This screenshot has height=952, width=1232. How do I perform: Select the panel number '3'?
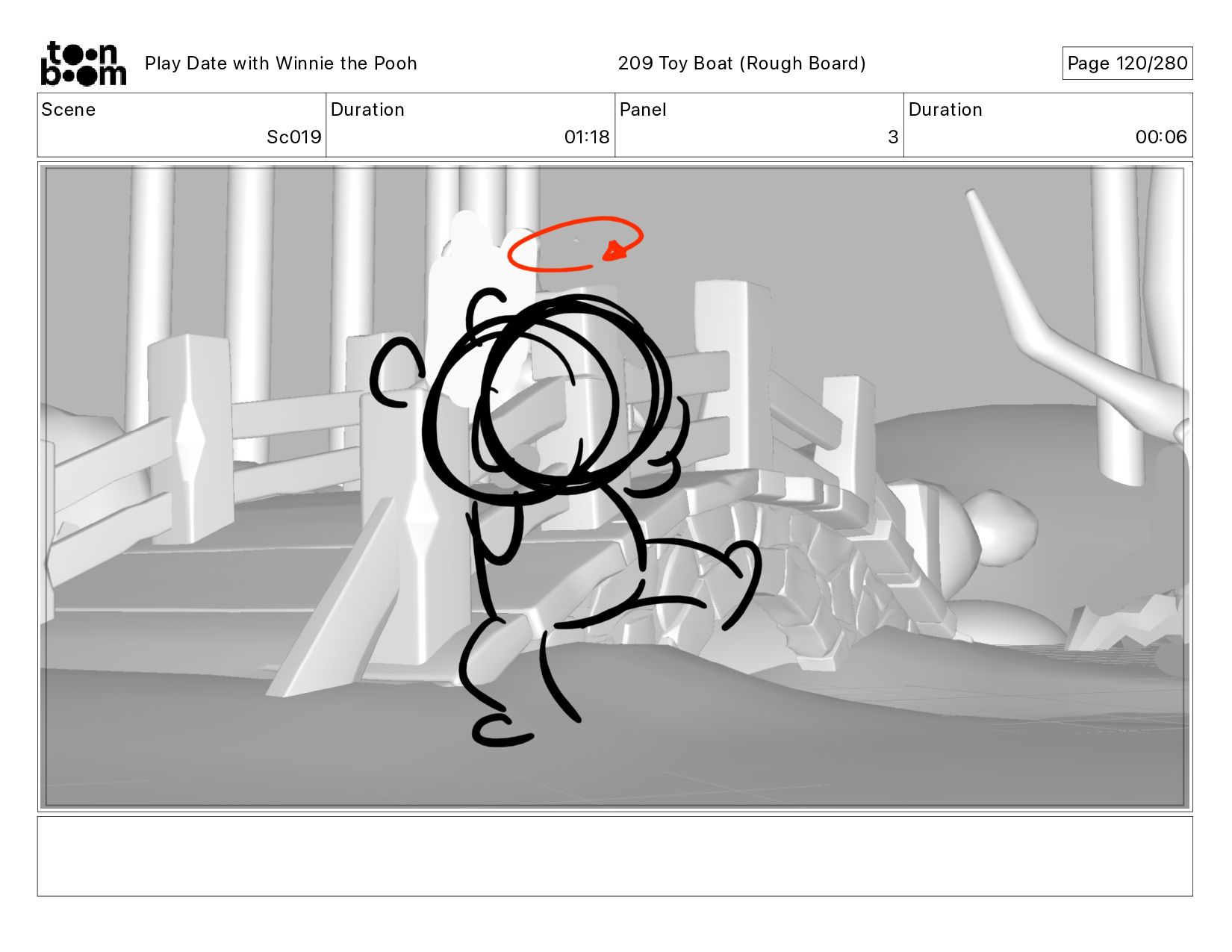(x=893, y=137)
